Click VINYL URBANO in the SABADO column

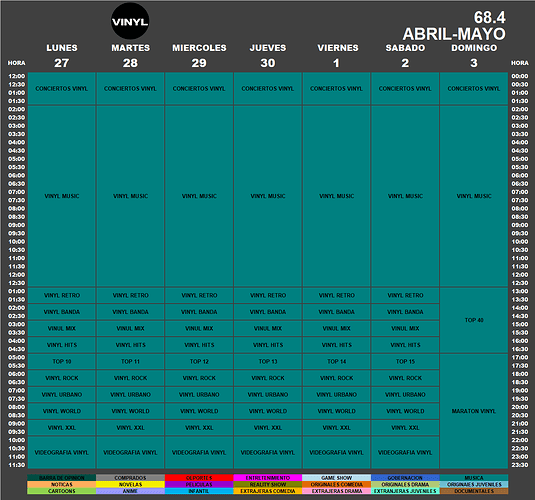click(x=405, y=395)
